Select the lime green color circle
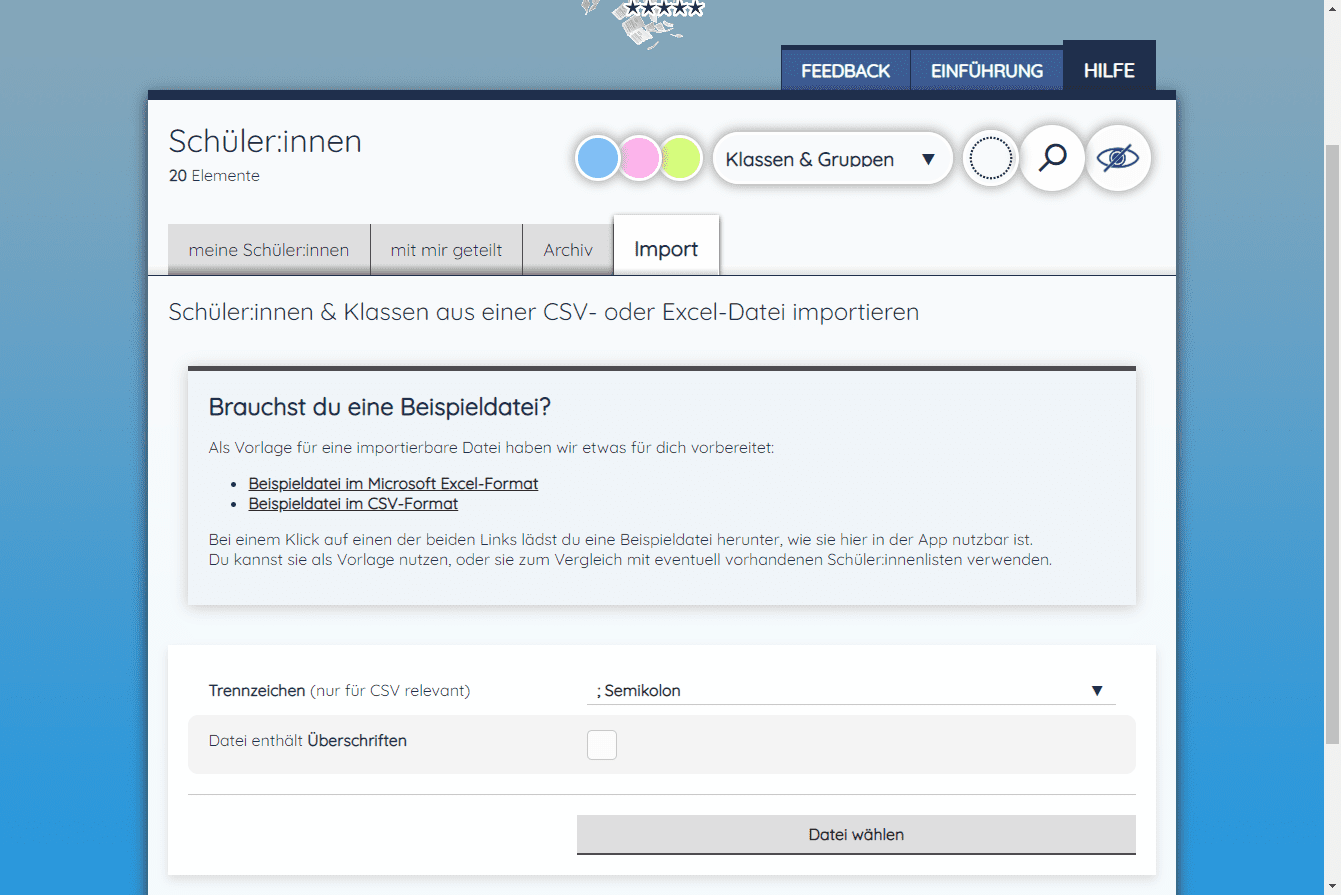 click(682, 158)
